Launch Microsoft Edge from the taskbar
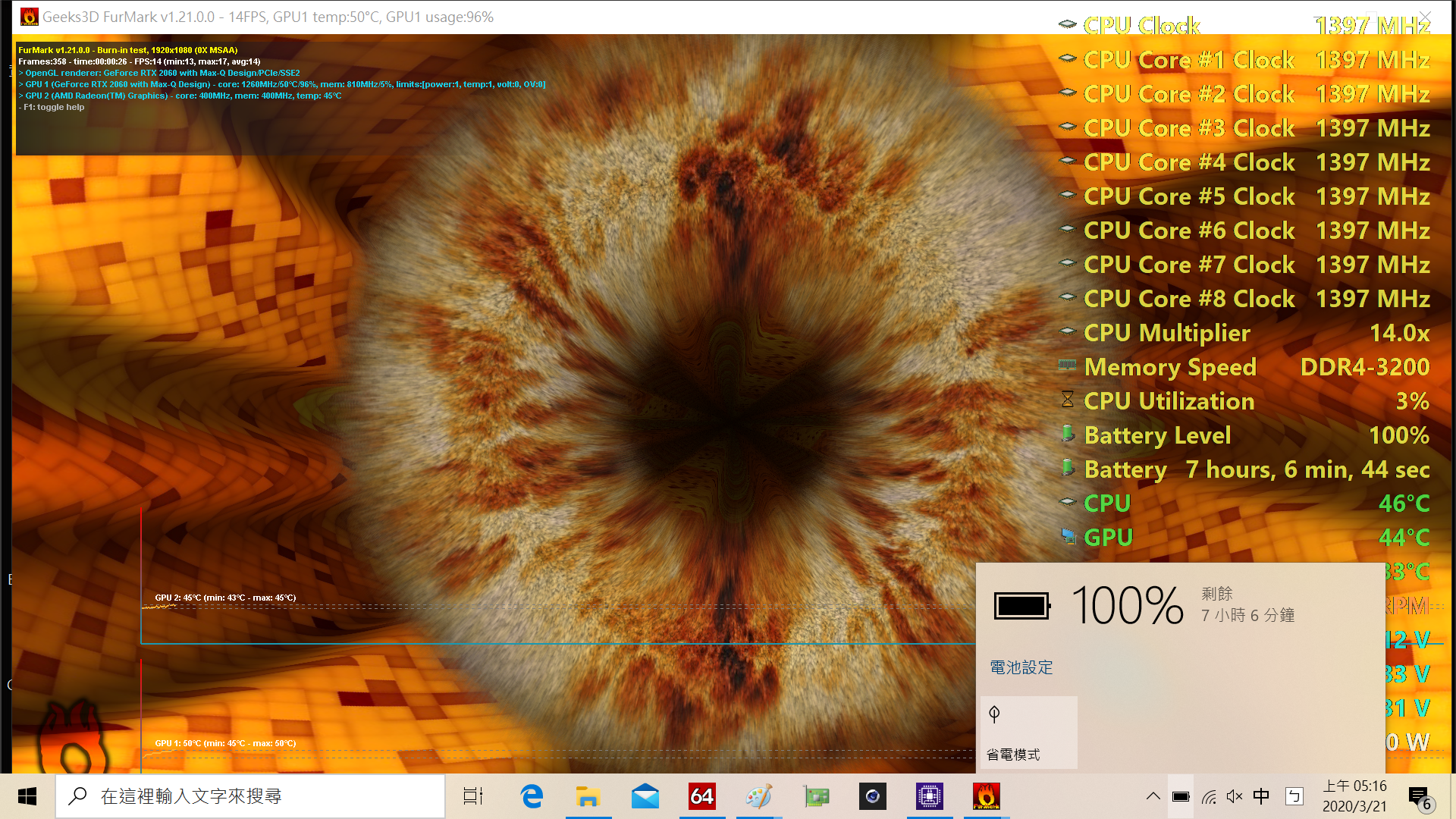 pyautogui.click(x=532, y=796)
